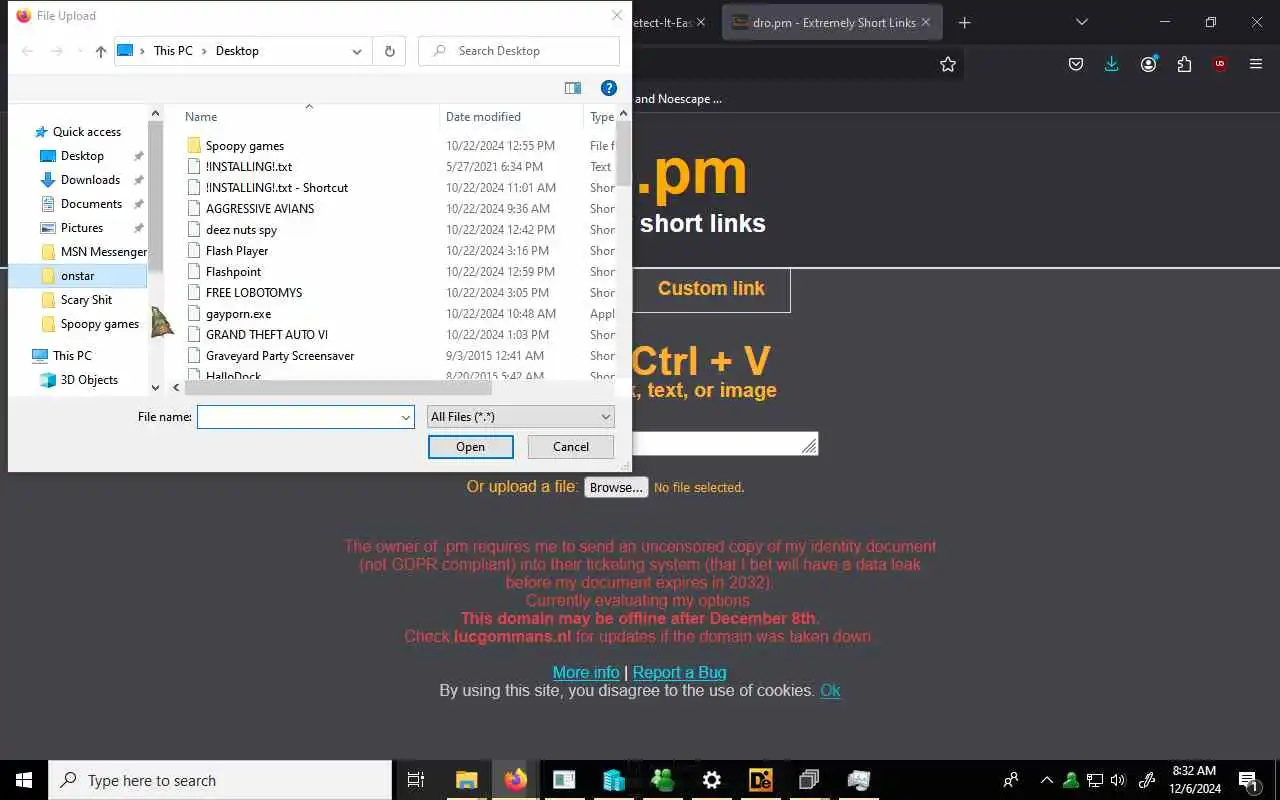Open the Firefox hamburger menu
The height and width of the screenshot is (800, 1280).
[x=1256, y=64]
